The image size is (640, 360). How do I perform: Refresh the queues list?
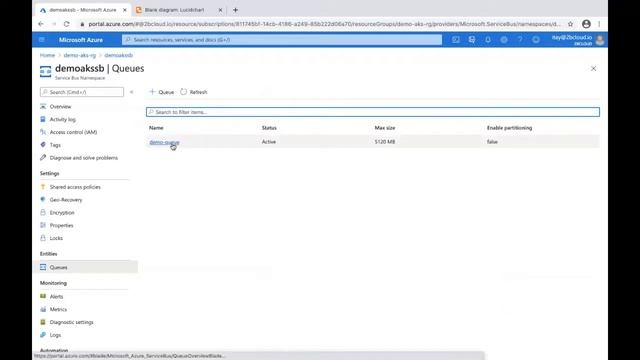tap(194, 92)
